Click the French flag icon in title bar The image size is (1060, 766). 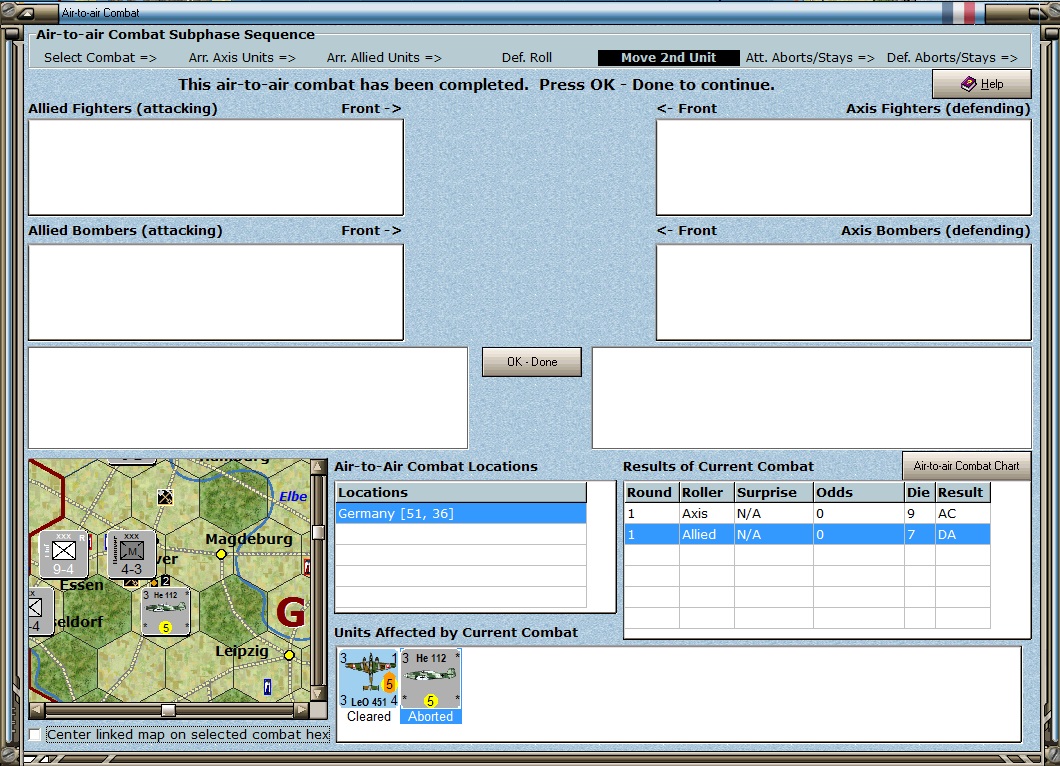click(x=959, y=13)
